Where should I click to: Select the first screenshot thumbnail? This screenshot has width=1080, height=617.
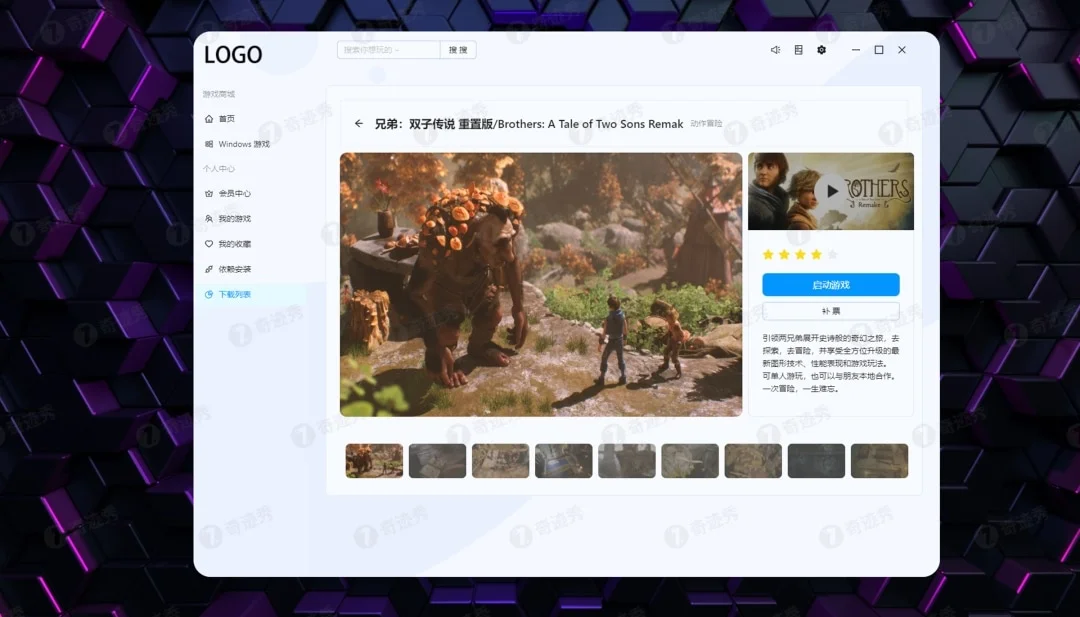point(374,461)
